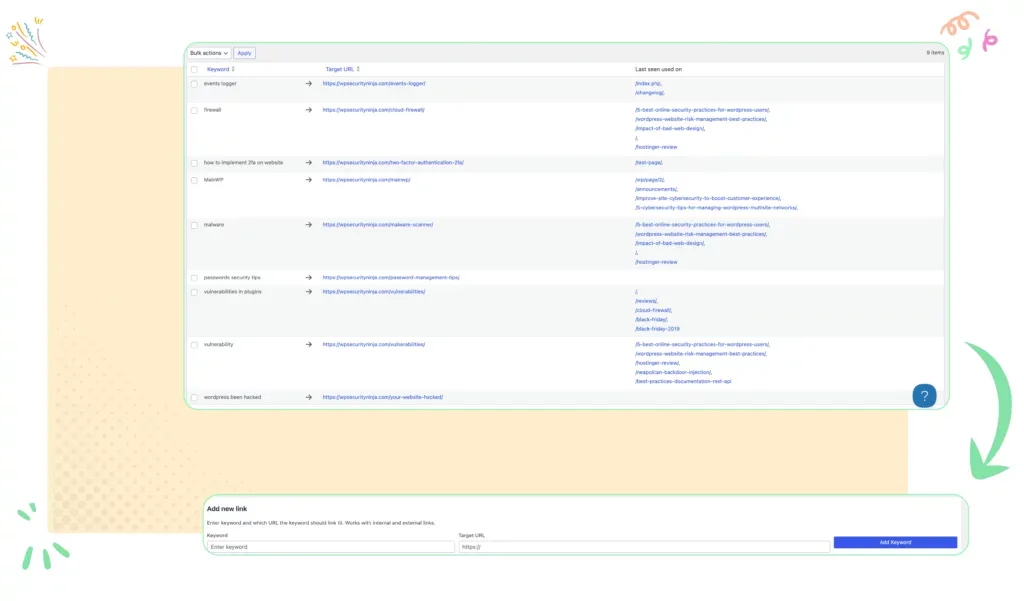Open the /index.php last seen link

648,84
